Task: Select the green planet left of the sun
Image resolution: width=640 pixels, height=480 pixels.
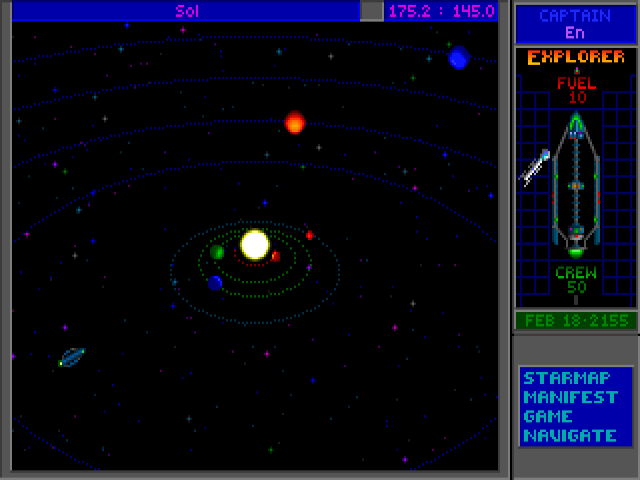Action: 217,252
